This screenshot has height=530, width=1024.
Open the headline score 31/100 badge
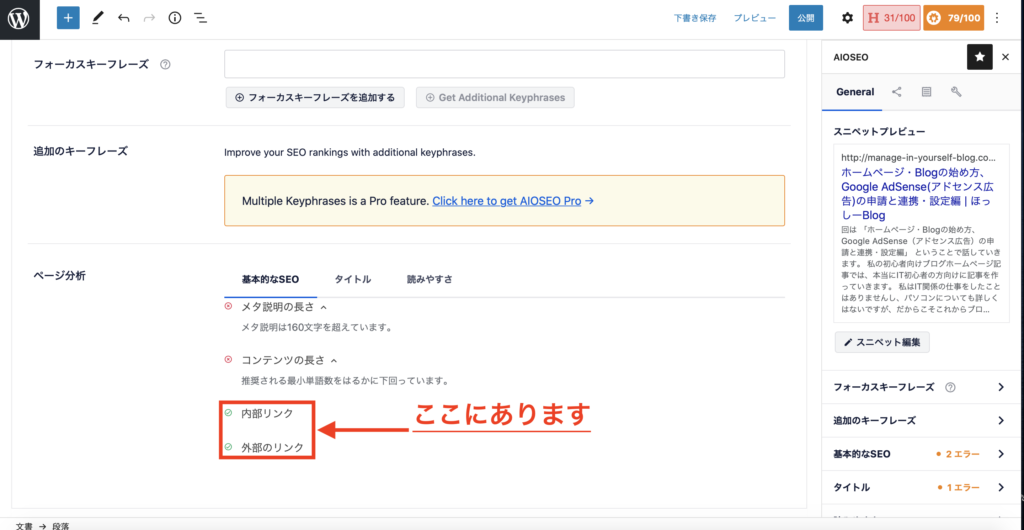coord(891,18)
